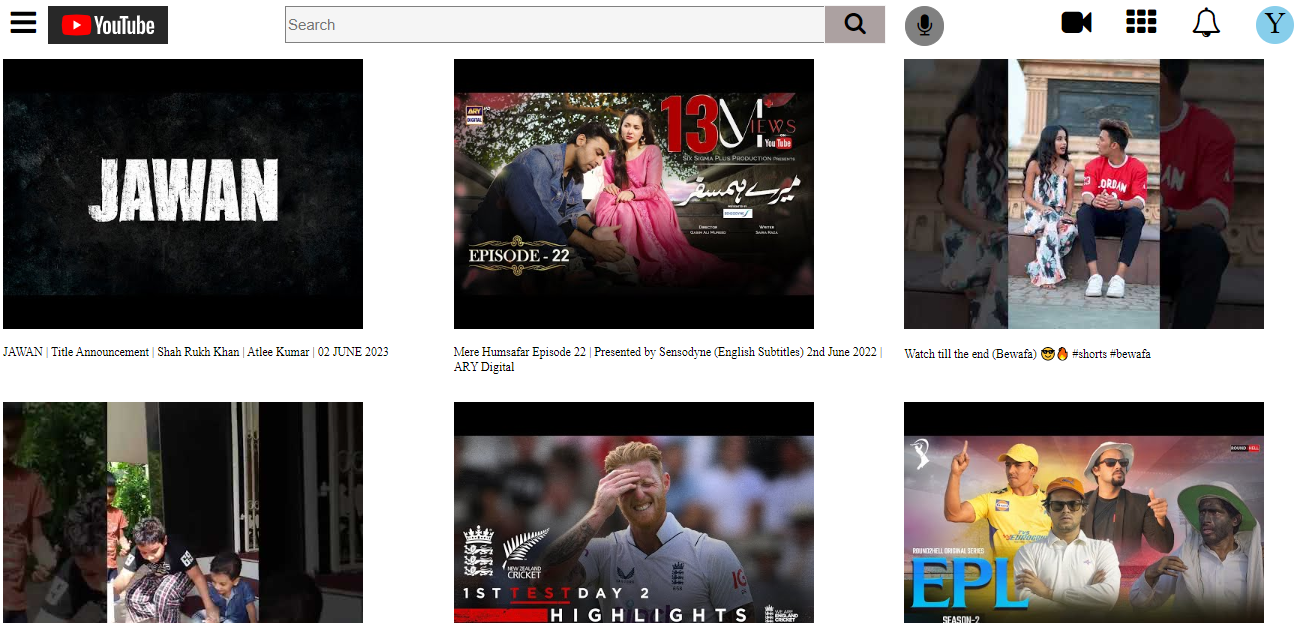Click the Create video camera icon
The height and width of the screenshot is (623, 1302).
pyautogui.click(x=1076, y=24)
